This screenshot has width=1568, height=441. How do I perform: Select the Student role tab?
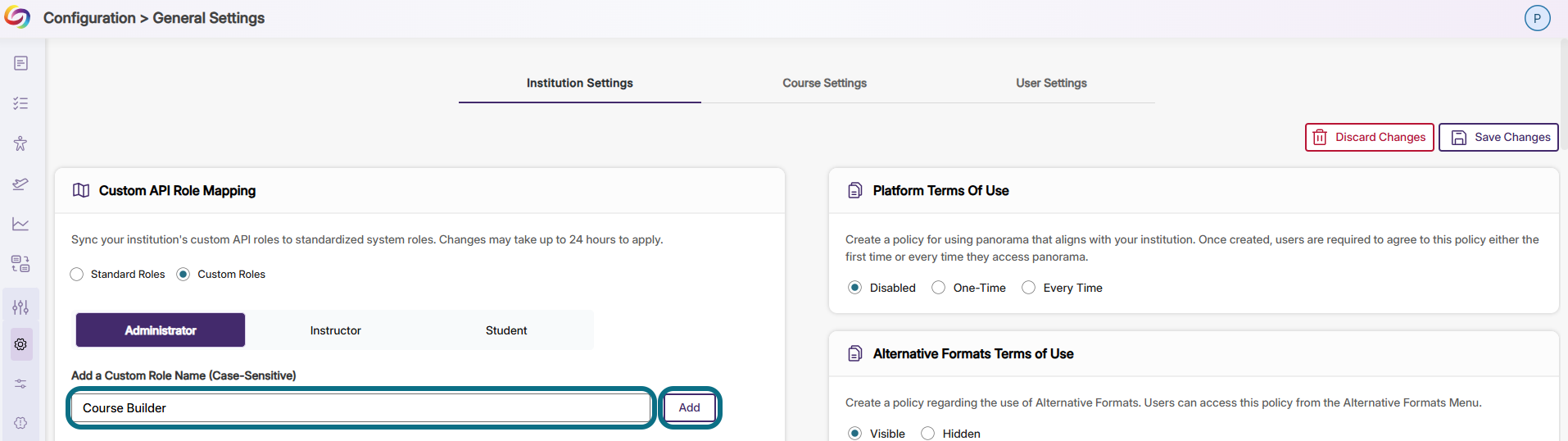(506, 330)
